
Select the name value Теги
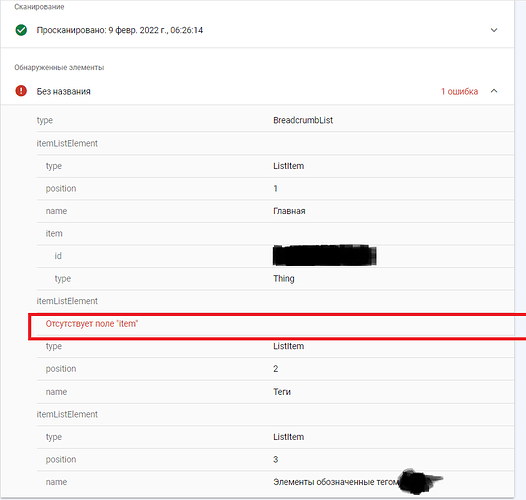pyautogui.click(x=282, y=392)
